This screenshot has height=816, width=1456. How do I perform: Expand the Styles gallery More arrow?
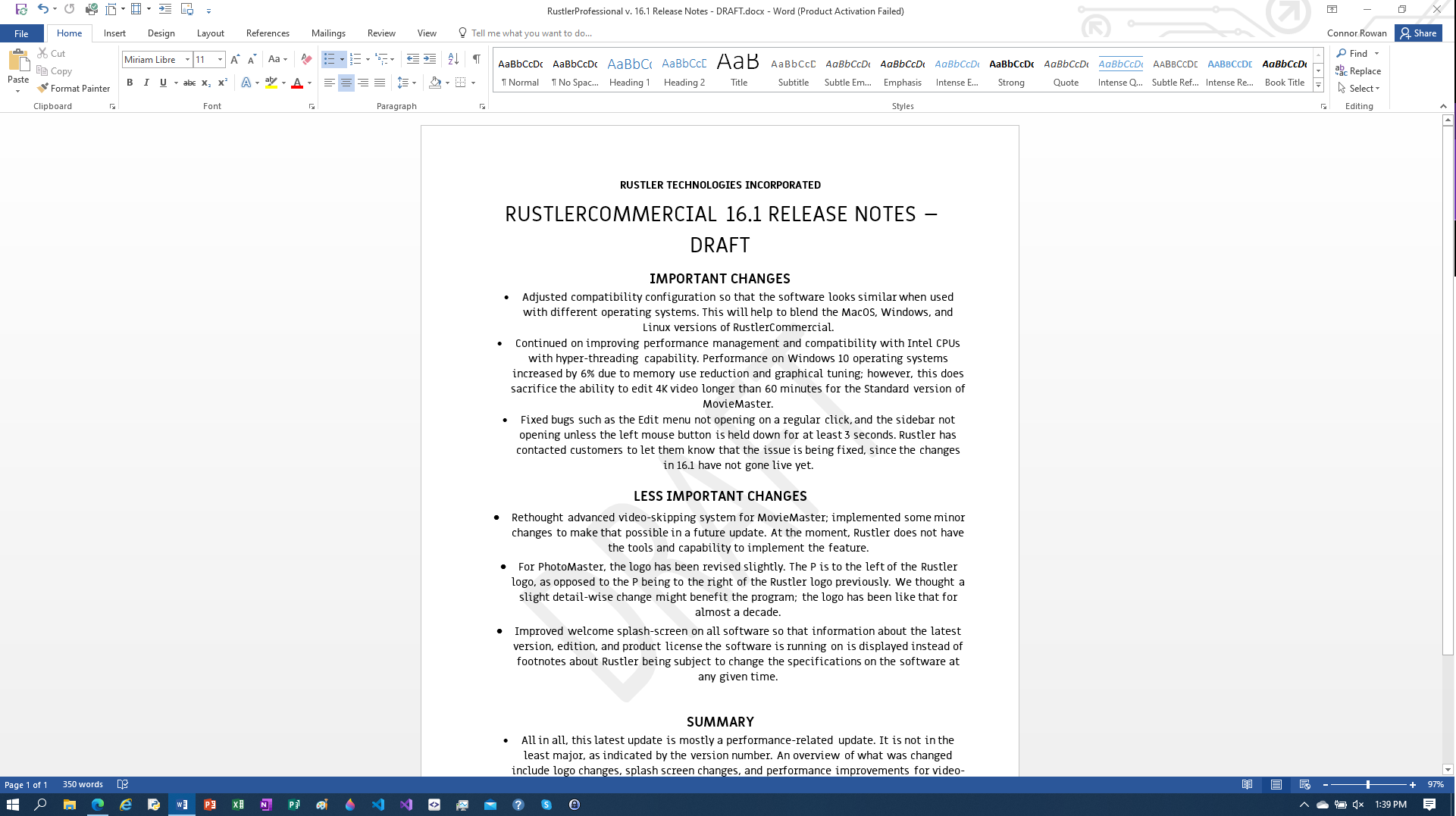[x=1319, y=86]
